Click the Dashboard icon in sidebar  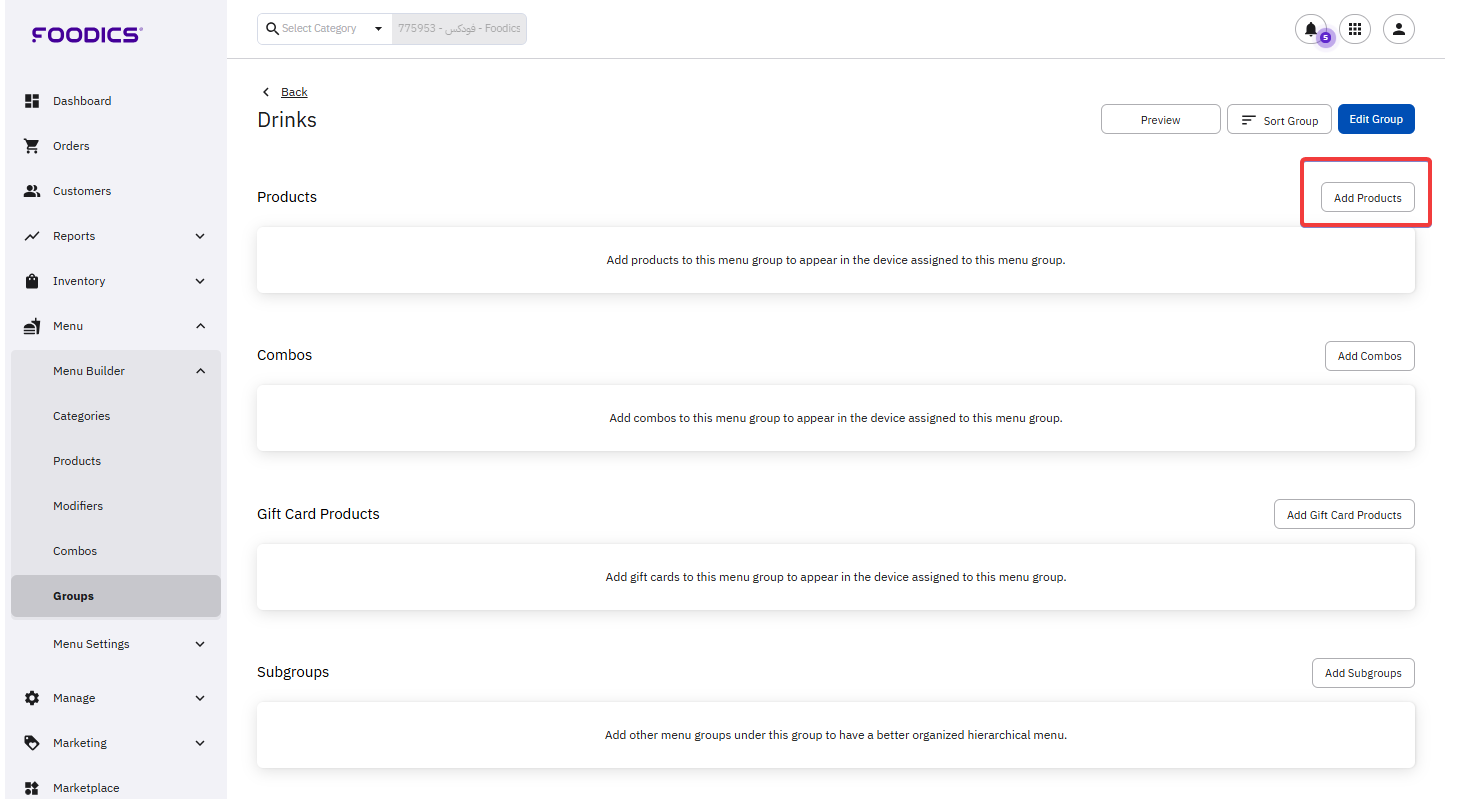(x=32, y=101)
